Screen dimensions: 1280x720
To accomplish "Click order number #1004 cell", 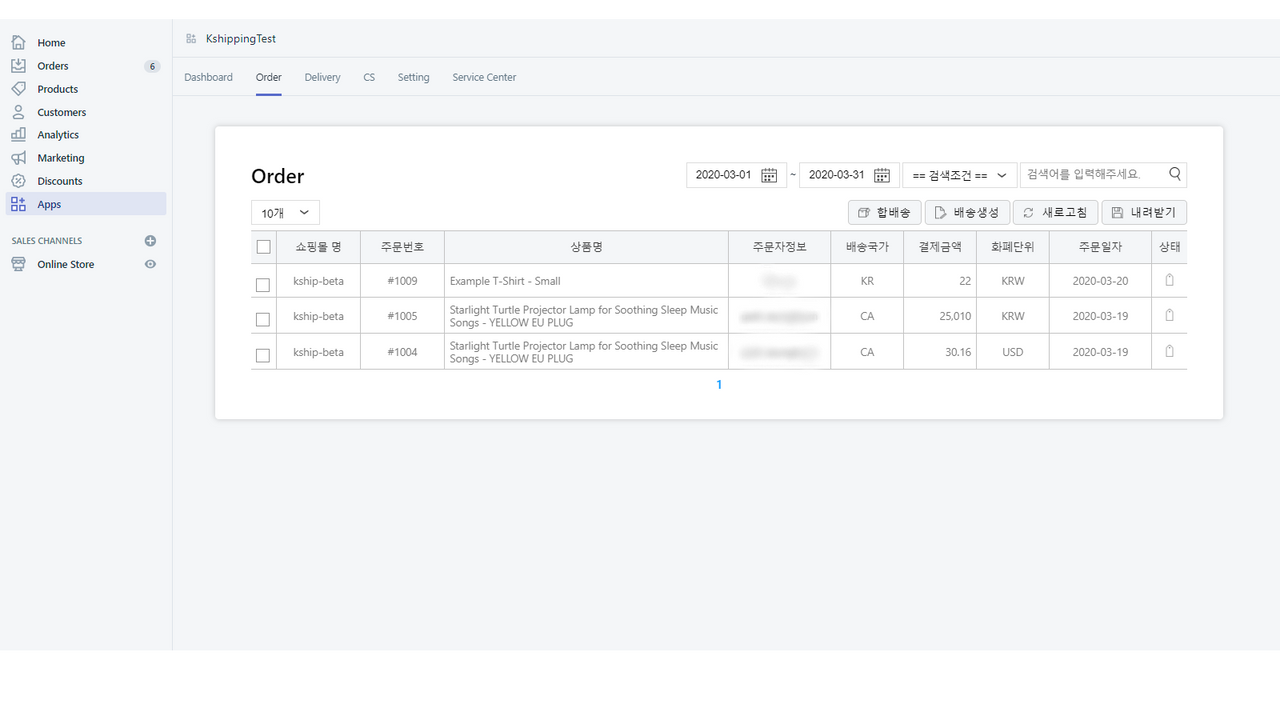I will [x=402, y=352].
